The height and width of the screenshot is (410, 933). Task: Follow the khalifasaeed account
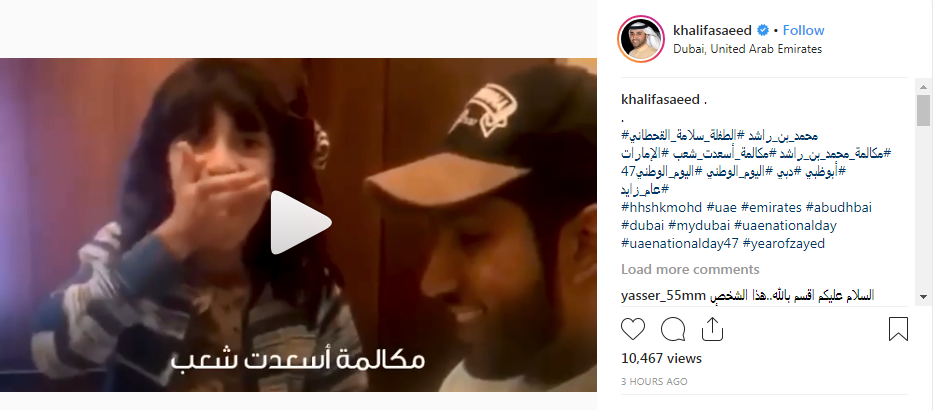pos(803,30)
